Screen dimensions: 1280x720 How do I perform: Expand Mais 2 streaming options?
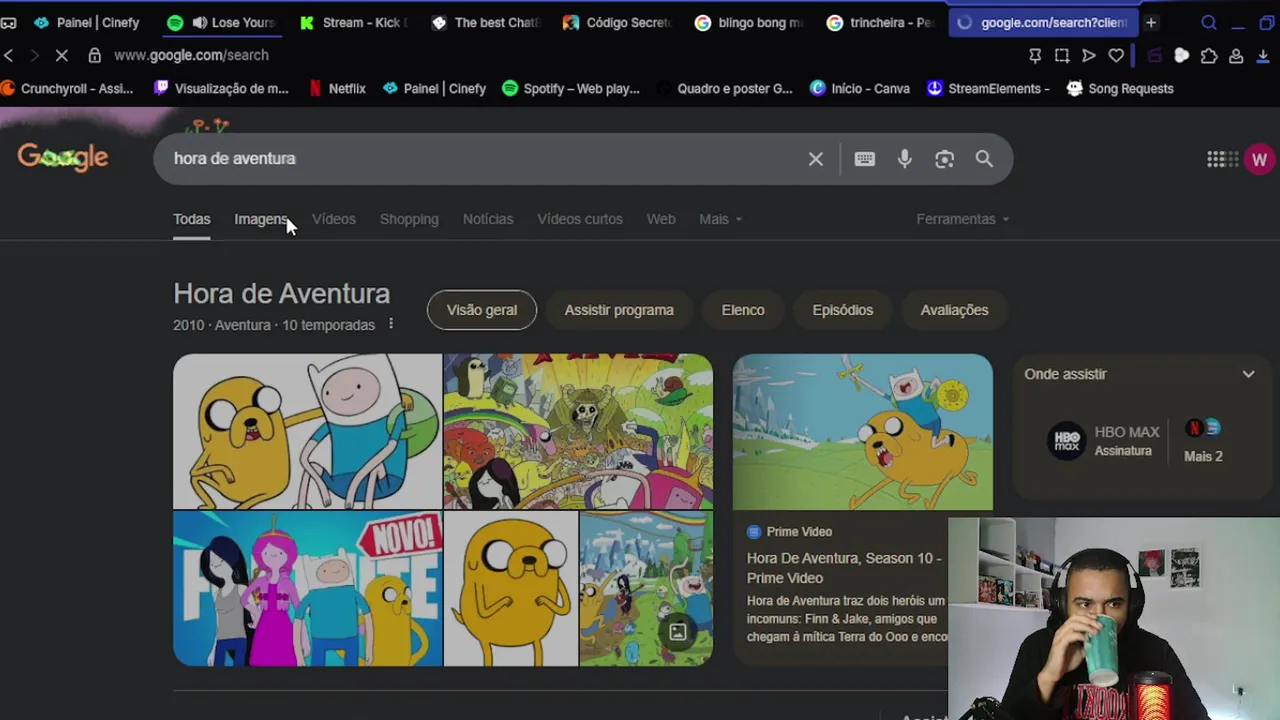tap(1203, 442)
